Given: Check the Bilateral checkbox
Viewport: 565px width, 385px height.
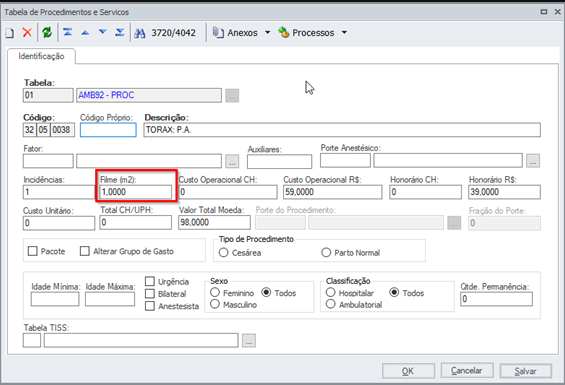Looking at the screenshot, I should coord(150,294).
